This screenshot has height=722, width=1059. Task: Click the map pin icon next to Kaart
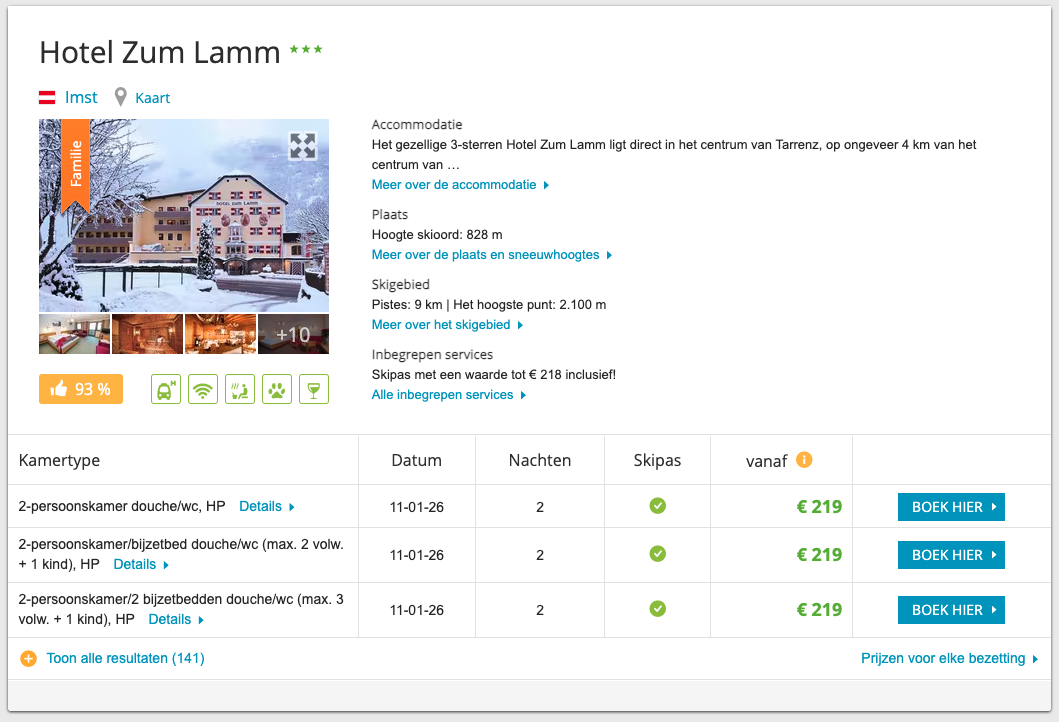point(121,97)
